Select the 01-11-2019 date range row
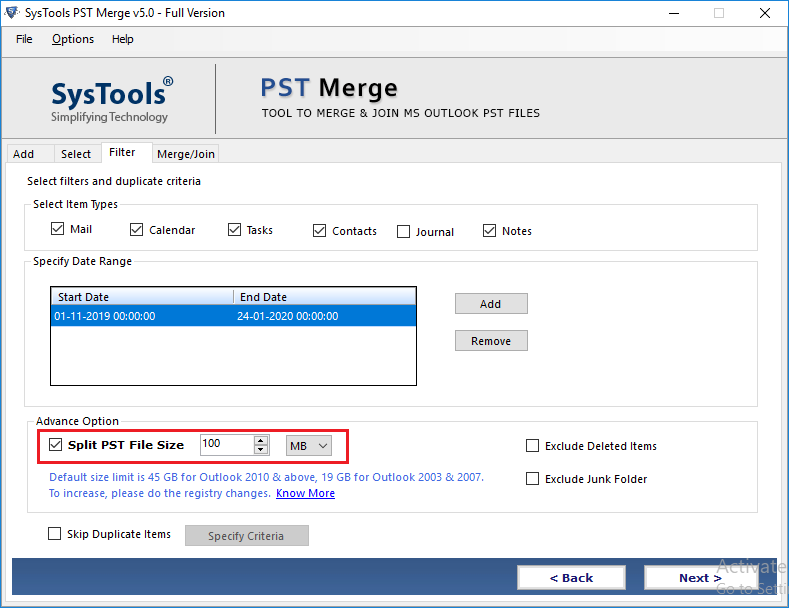Image resolution: width=789 pixels, height=608 pixels. point(233,316)
